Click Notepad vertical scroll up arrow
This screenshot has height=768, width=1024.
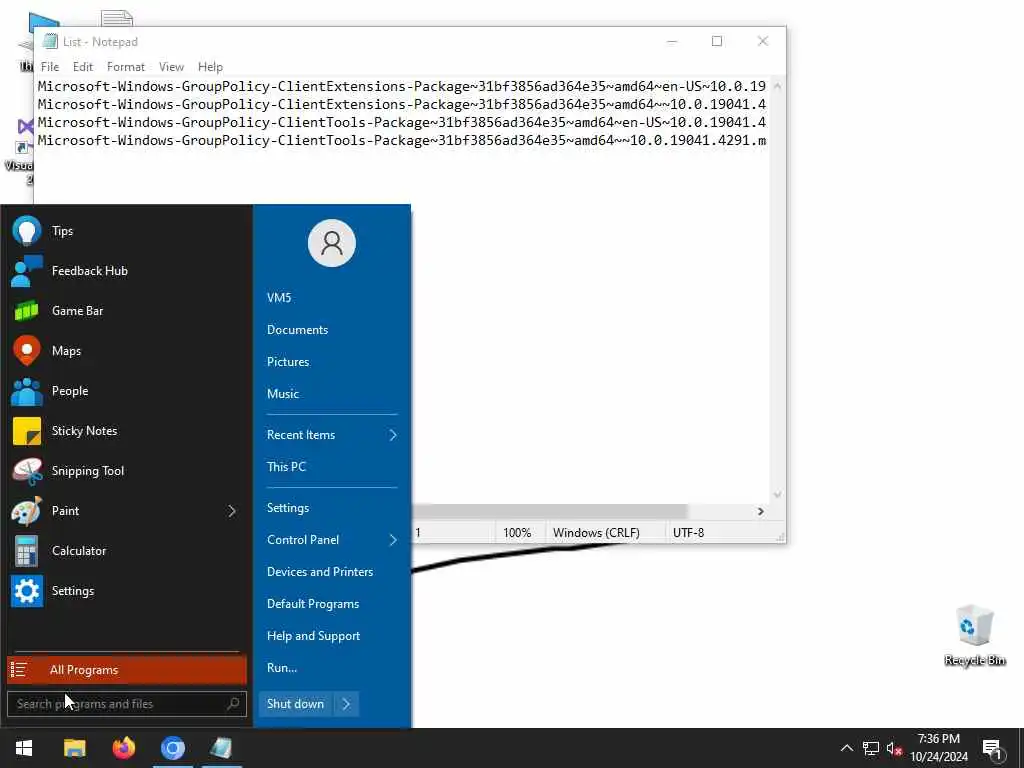tap(777, 86)
